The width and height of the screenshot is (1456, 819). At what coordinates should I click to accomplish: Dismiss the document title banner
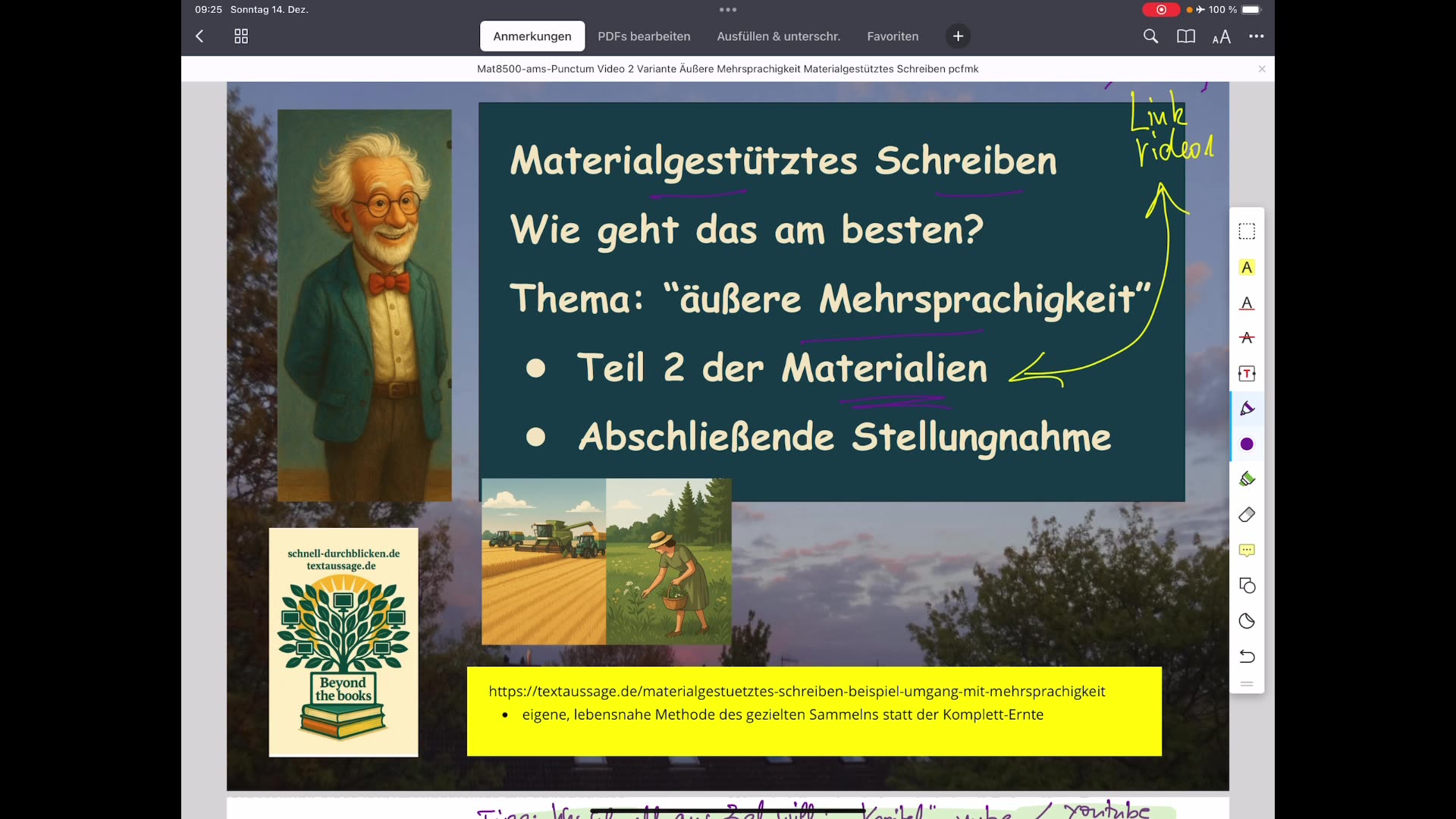coord(1262,68)
